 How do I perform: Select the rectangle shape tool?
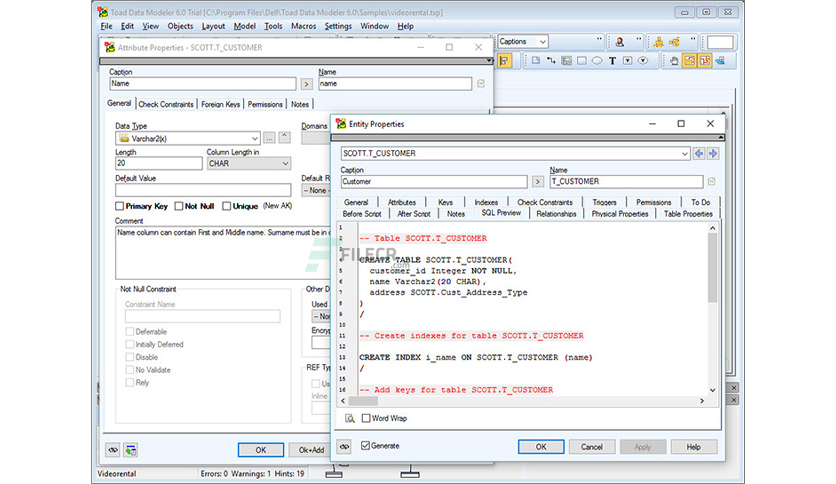(x=582, y=61)
